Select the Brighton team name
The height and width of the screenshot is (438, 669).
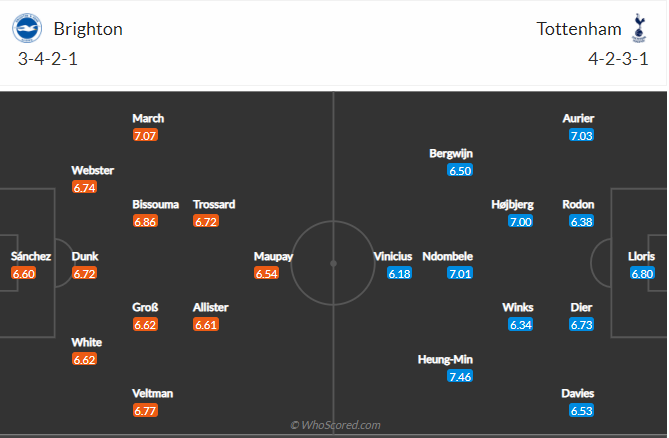pos(88,29)
